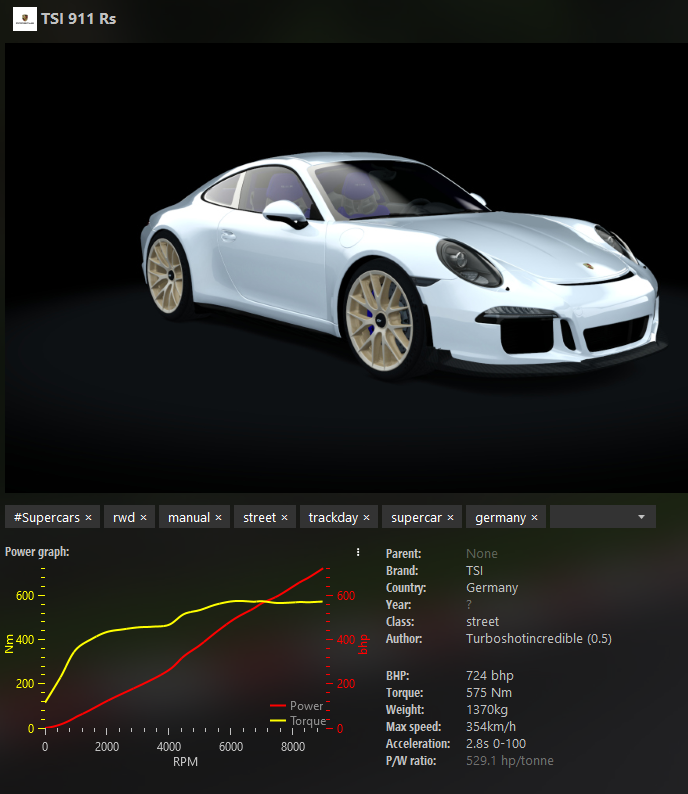Viewport: 688px width, 794px height.
Task: Delete the trackday tag
Action: click(x=366, y=518)
